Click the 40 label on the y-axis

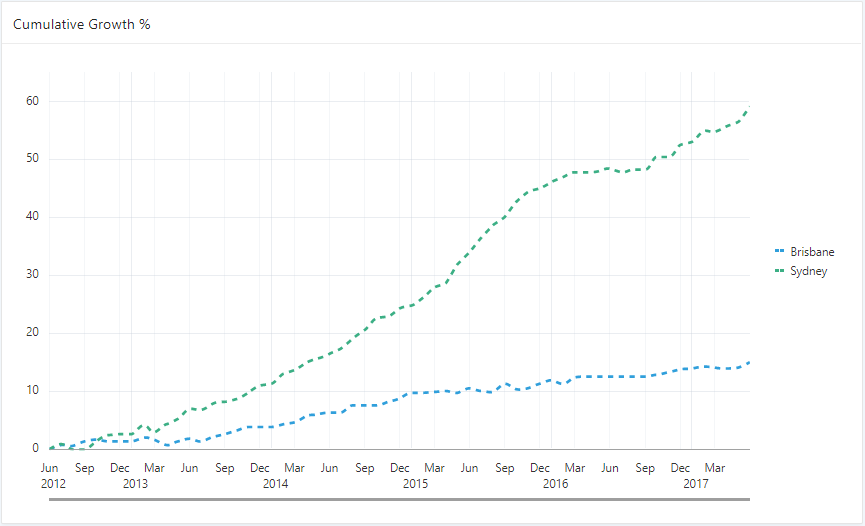pos(33,217)
